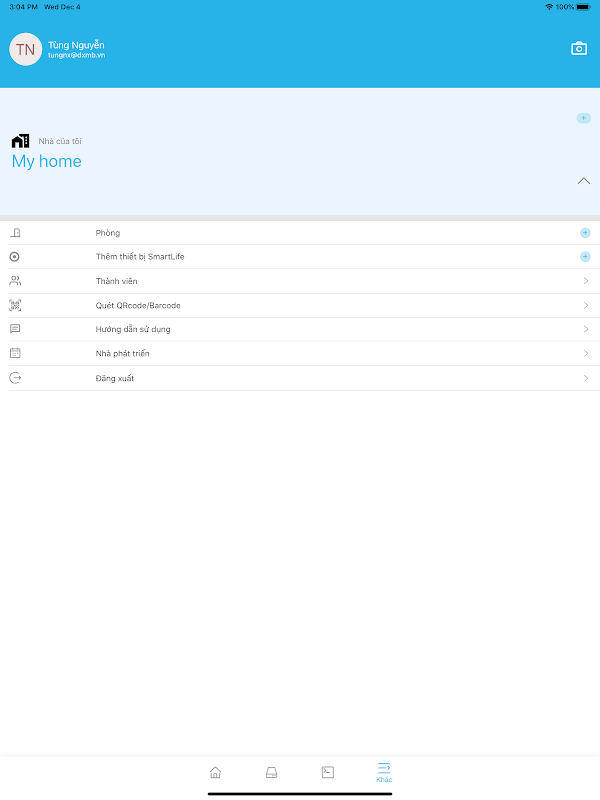The image size is (600, 800).
Task: Add a room with Phòng plus icon
Action: 585,233
